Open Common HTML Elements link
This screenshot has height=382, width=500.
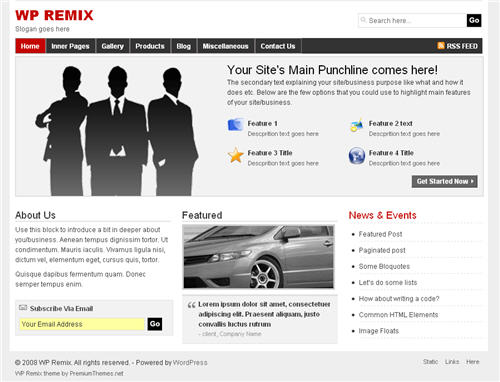click(398, 315)
